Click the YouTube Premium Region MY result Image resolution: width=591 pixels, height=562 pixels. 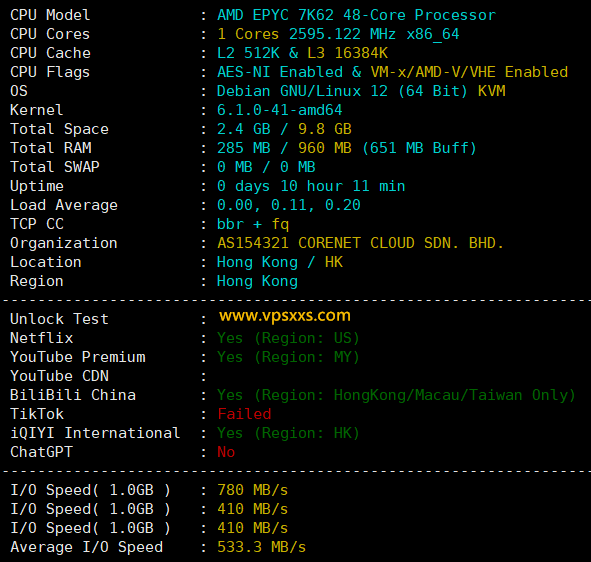tap(288, 357)
